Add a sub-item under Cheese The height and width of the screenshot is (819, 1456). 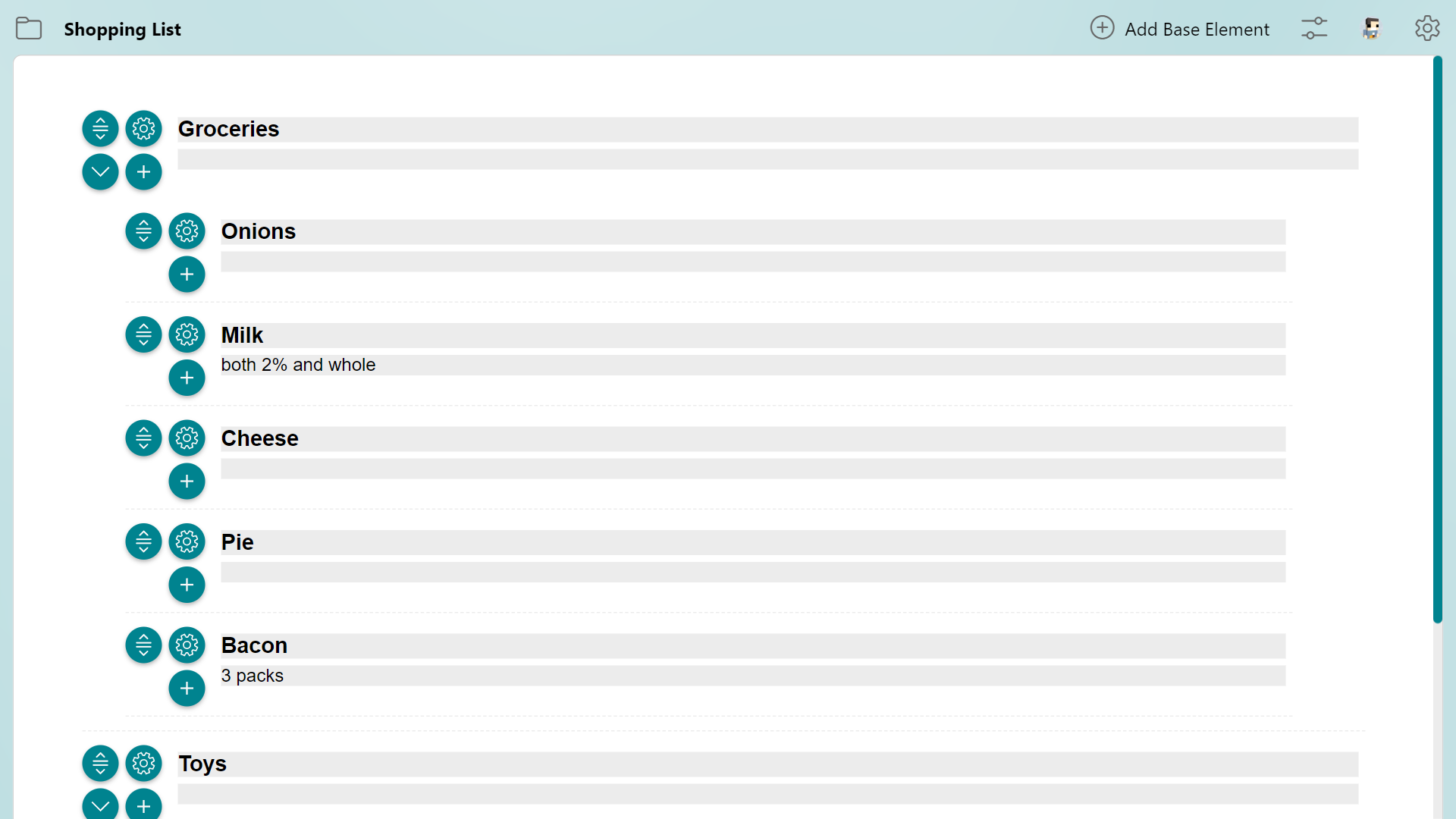click(x=187, y=482)
